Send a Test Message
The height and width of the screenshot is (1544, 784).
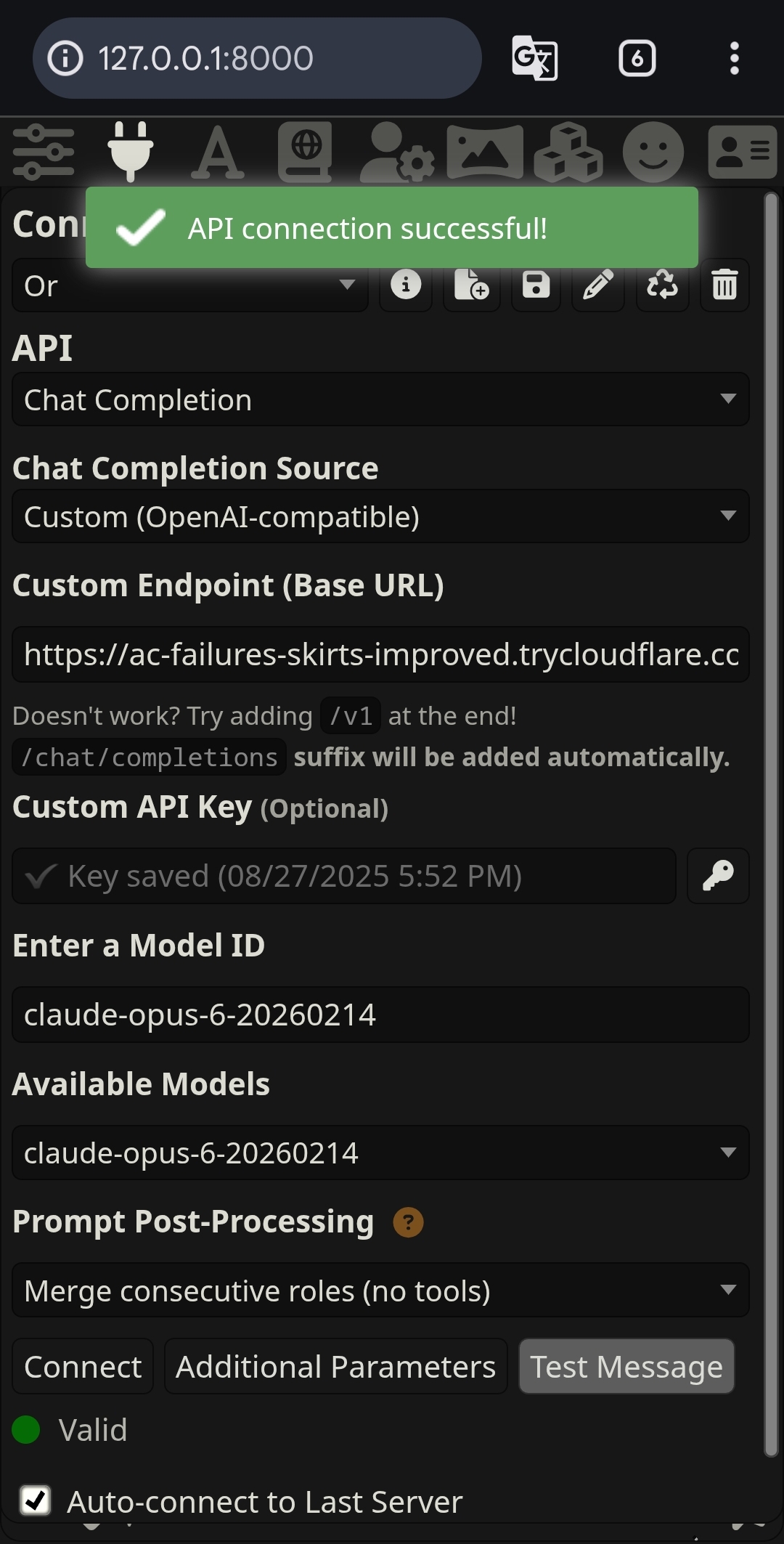626,1367
